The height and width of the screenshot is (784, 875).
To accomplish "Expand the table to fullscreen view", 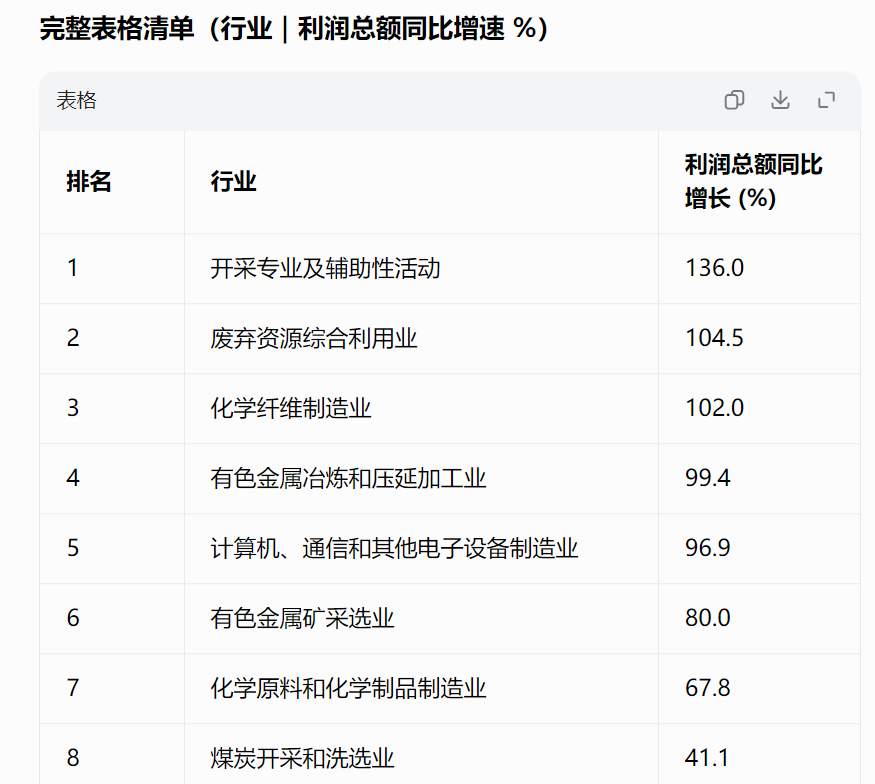I will point(826,100).
